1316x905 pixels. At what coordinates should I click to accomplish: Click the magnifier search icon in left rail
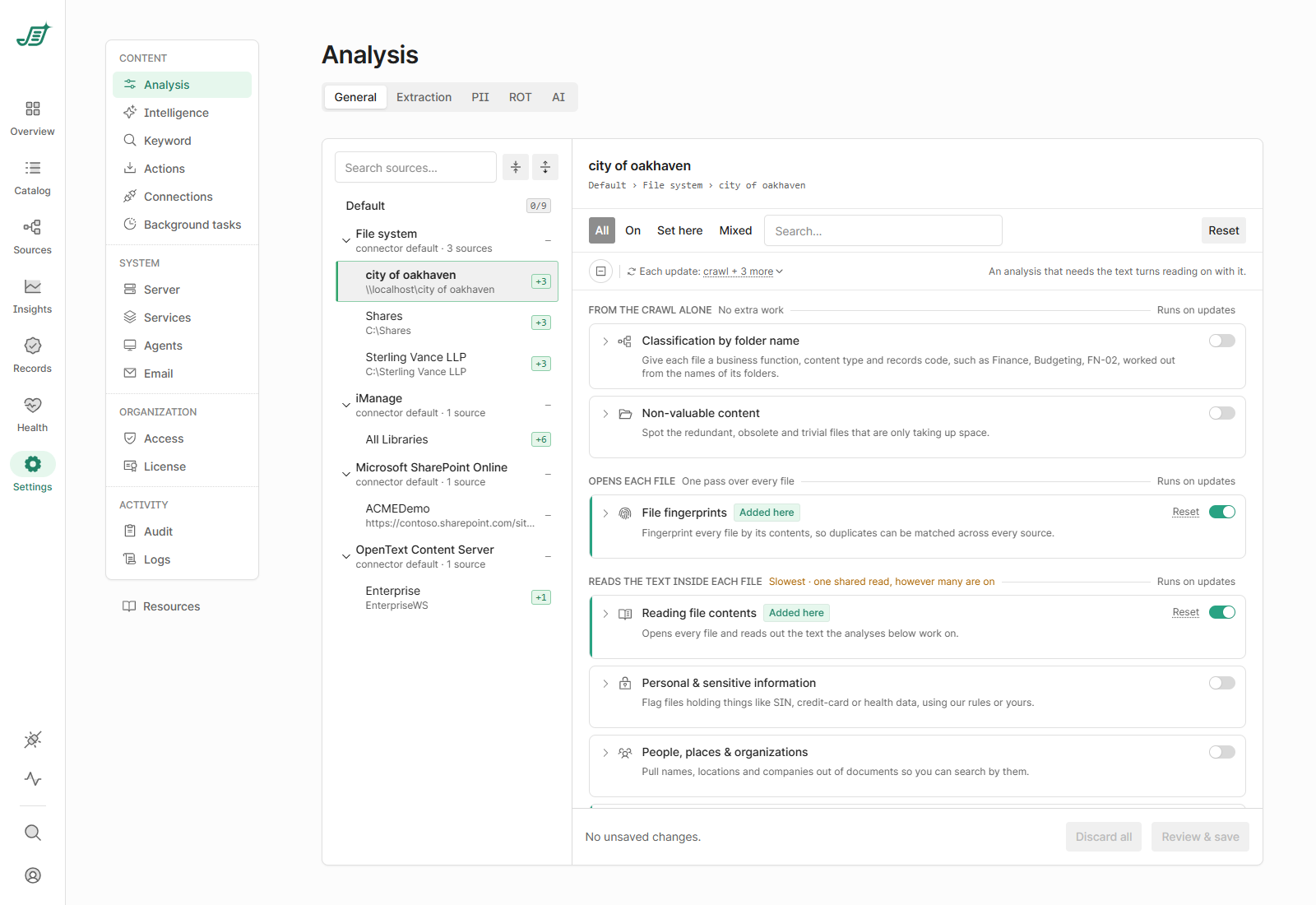tap(33, 833)
